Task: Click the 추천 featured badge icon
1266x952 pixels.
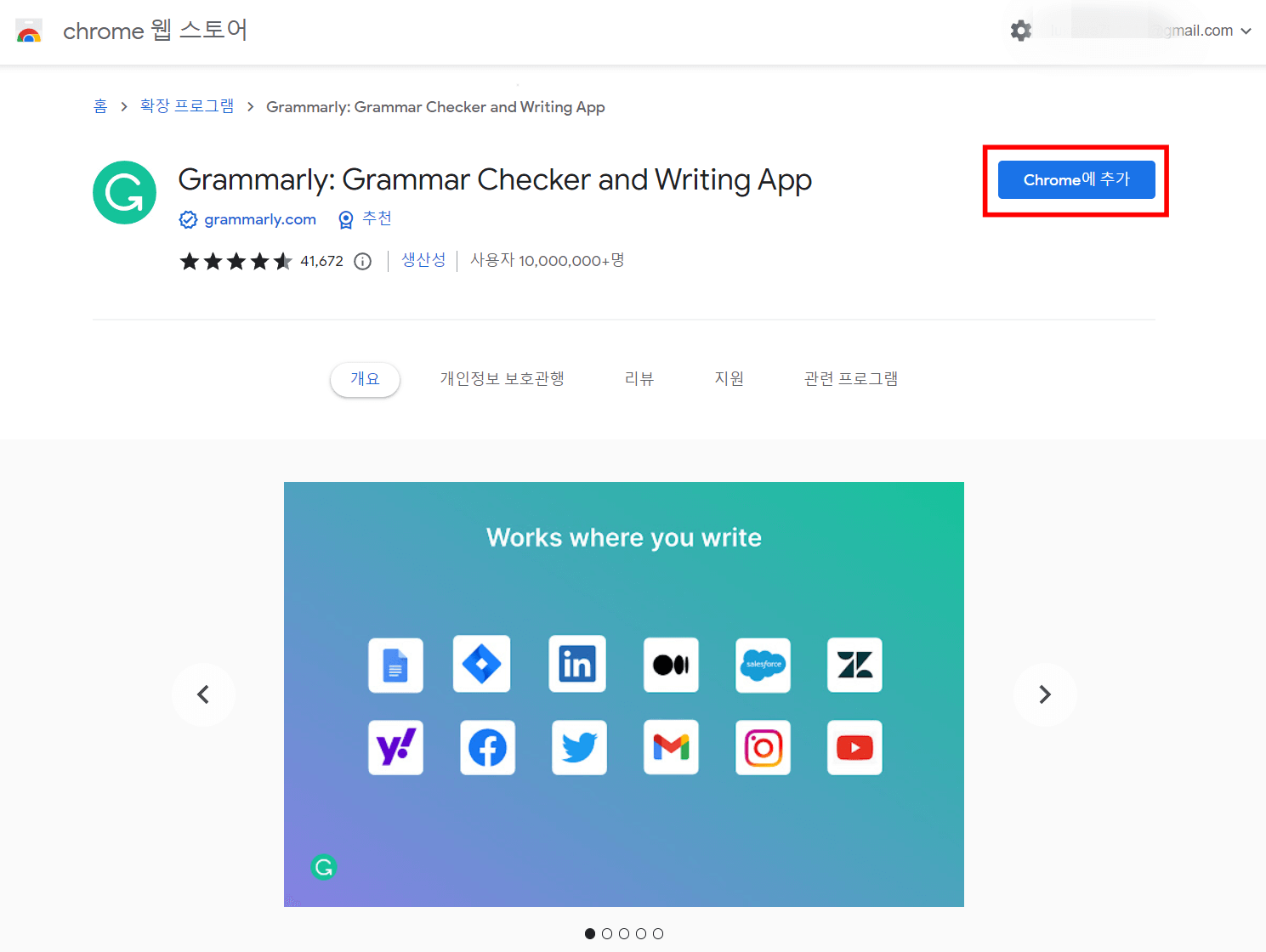Action: (x=345, y=218)
